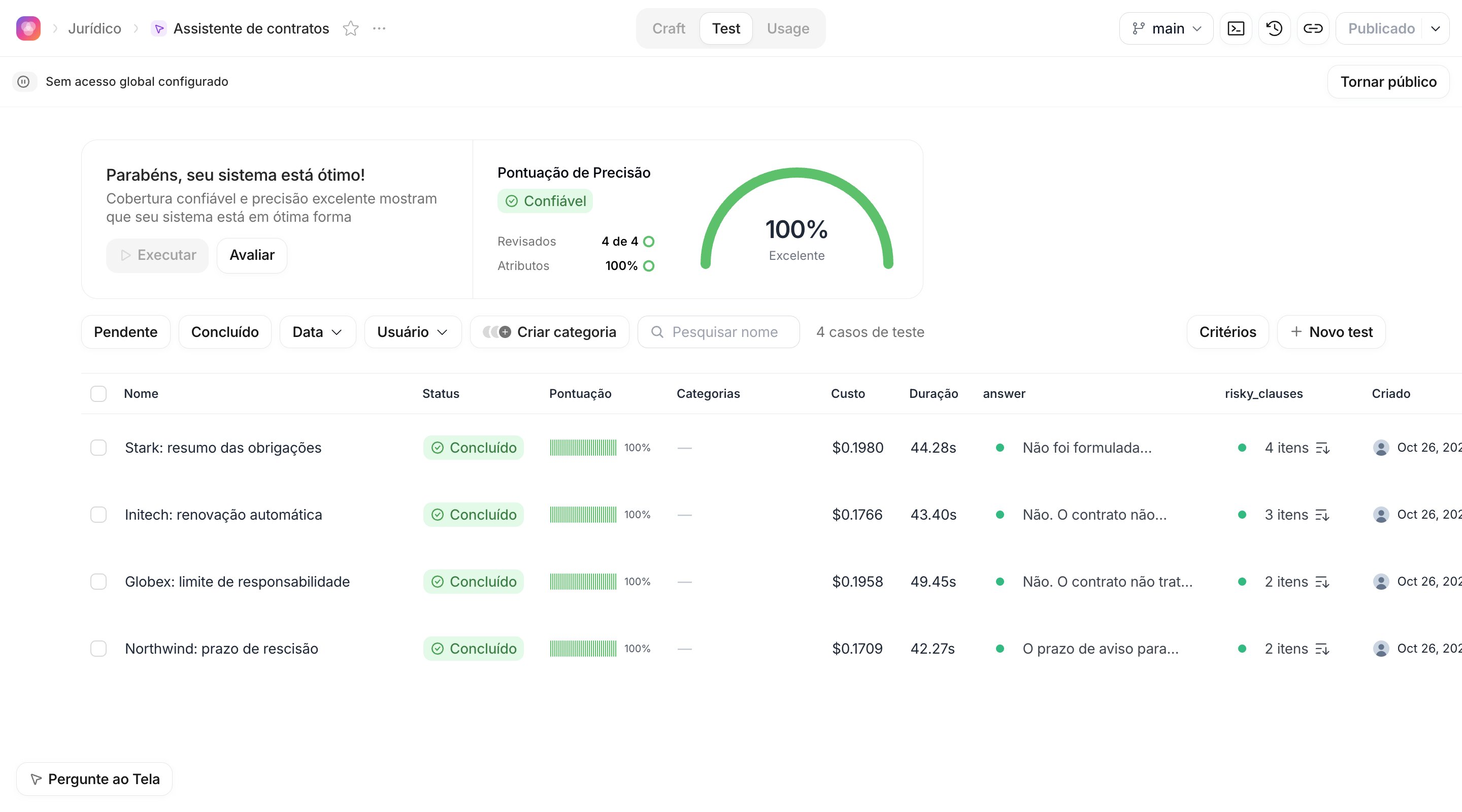Open the Critérios button
This screenshot has width=1462, height=812.
pyautogui.click(x=1227, y=332)
